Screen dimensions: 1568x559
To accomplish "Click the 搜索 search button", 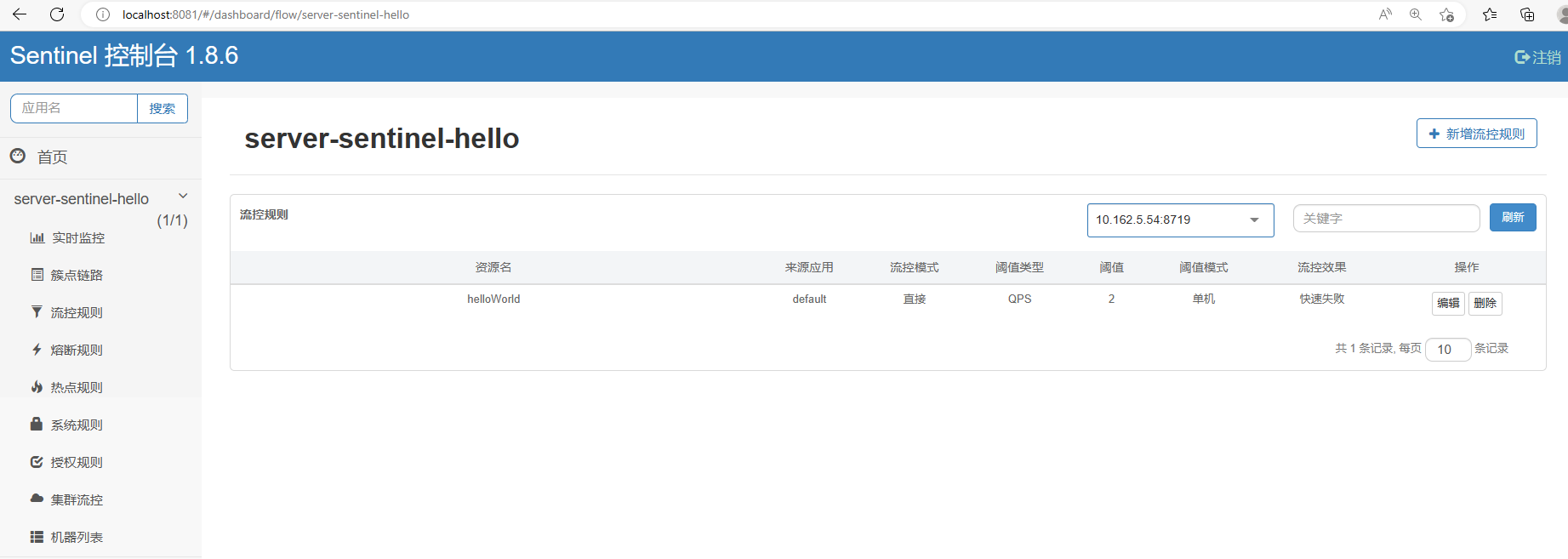I will [163, 108].
